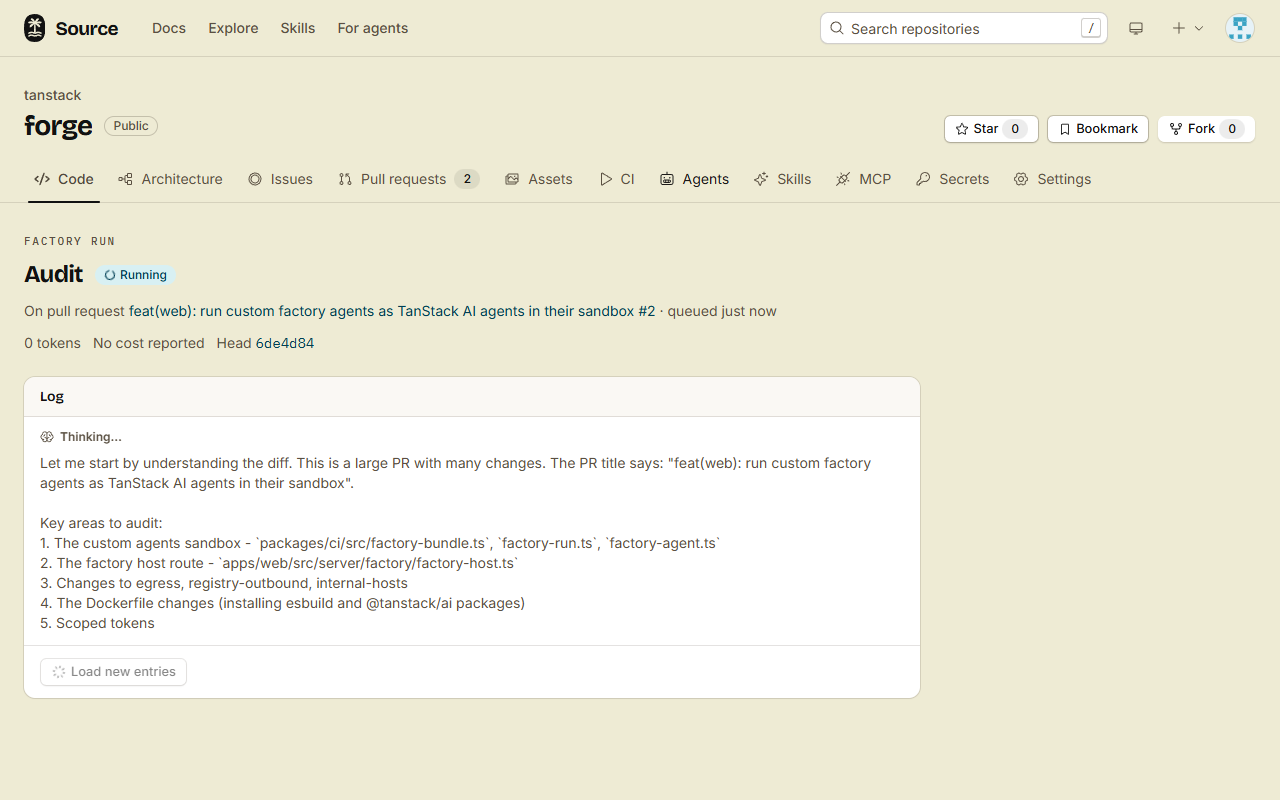Viewport: 1280px width, 800px height.
Task: Switch to the Architecture tab
Action: coord(170,179)
